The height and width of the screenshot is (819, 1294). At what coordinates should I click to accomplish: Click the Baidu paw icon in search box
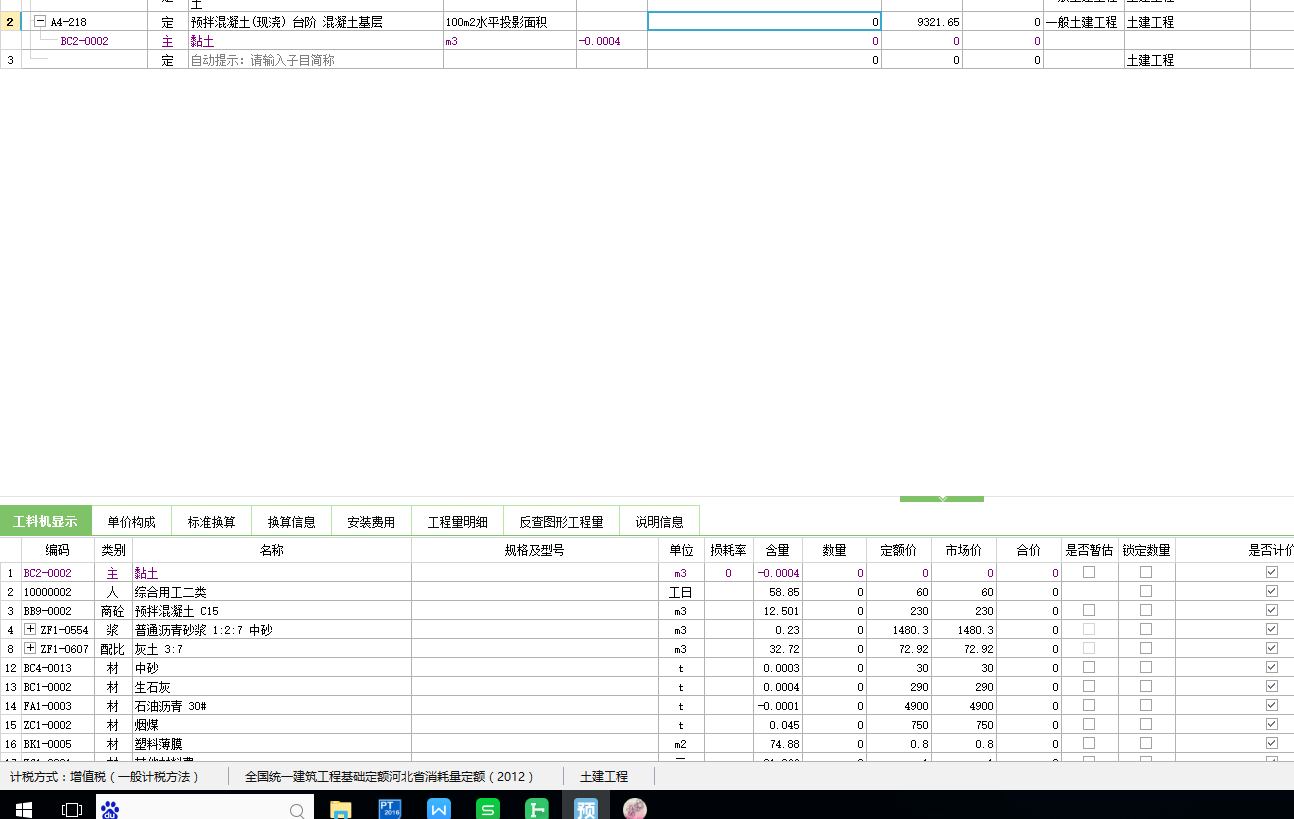point(110,809)
